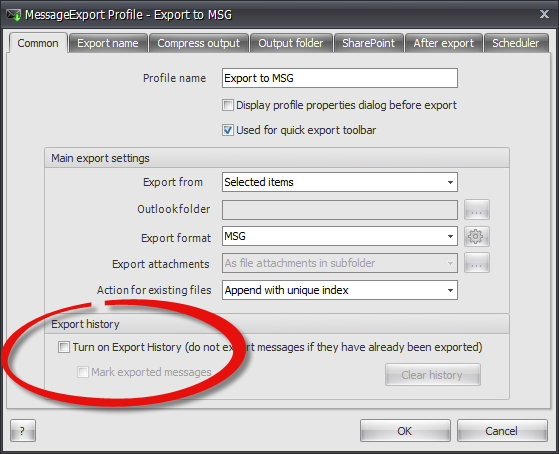Open Export attachments ellipsis options button

[476, 263]
